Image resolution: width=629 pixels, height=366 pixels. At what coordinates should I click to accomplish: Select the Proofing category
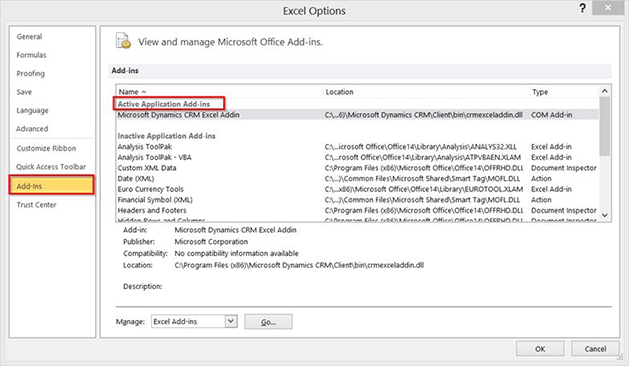(x=30, y=73)
